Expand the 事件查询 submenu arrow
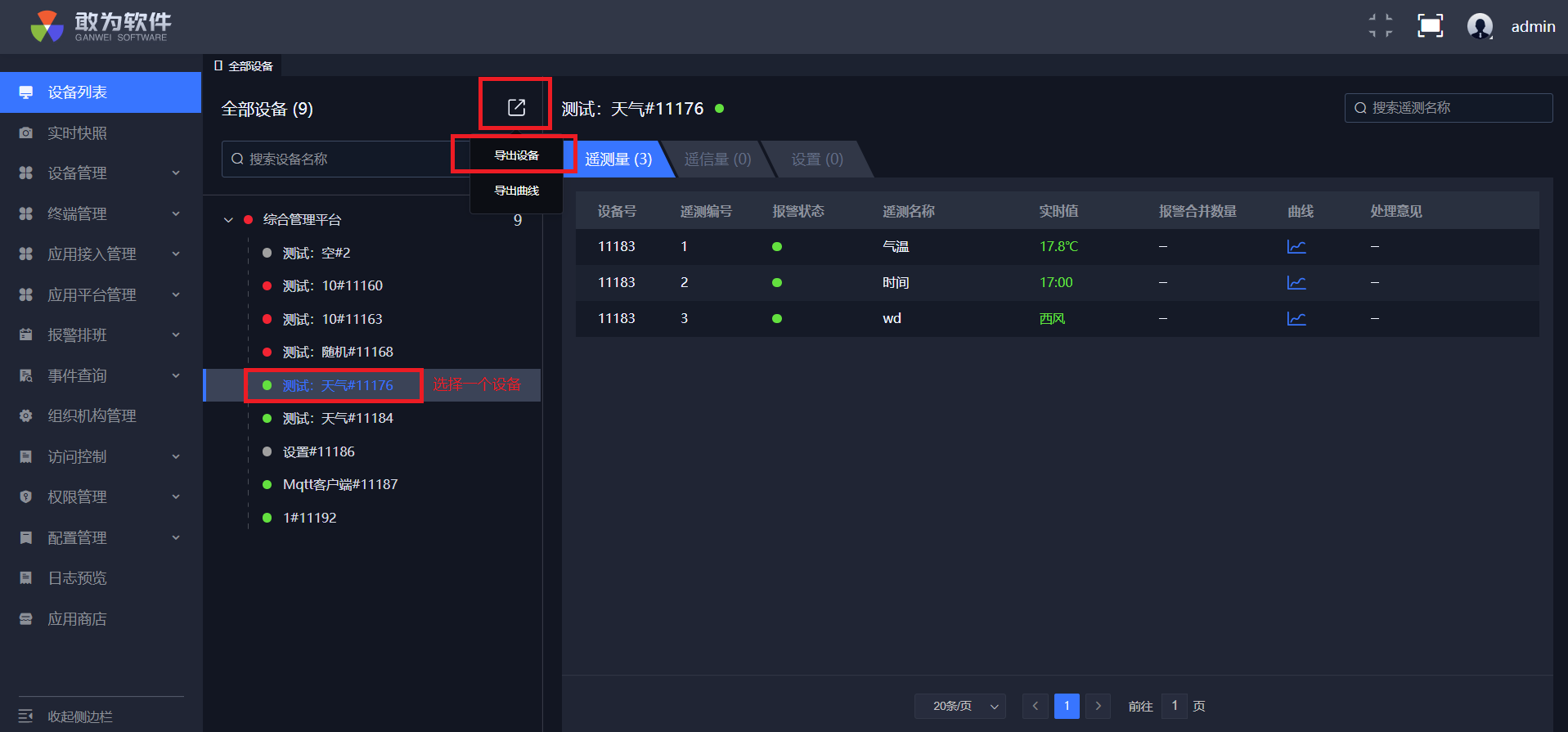Image resolution: width=1568 pixels, height=732 pixels. [x=176, y=375]
